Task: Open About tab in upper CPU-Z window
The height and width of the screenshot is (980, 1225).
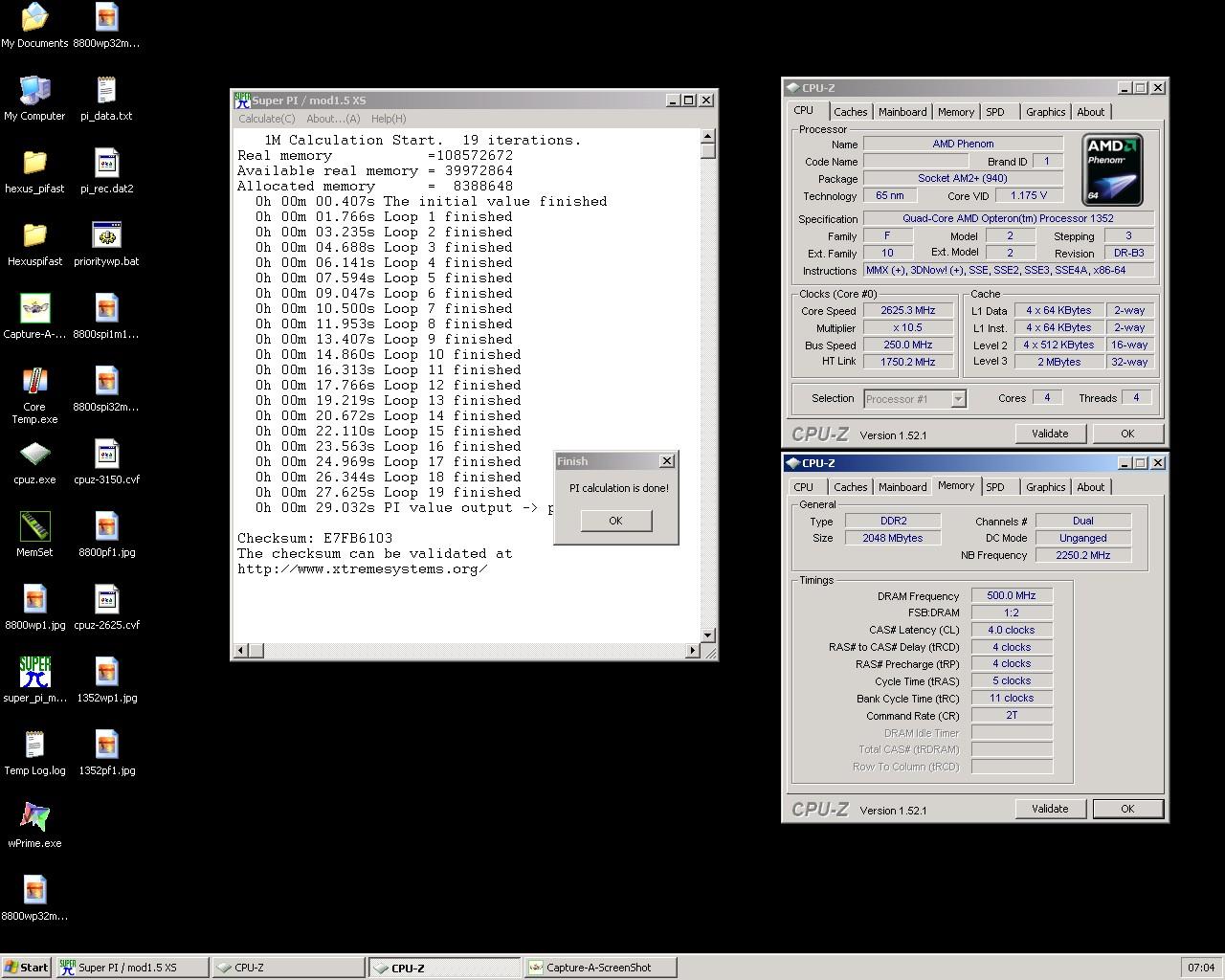Action: coord(1090,112)
